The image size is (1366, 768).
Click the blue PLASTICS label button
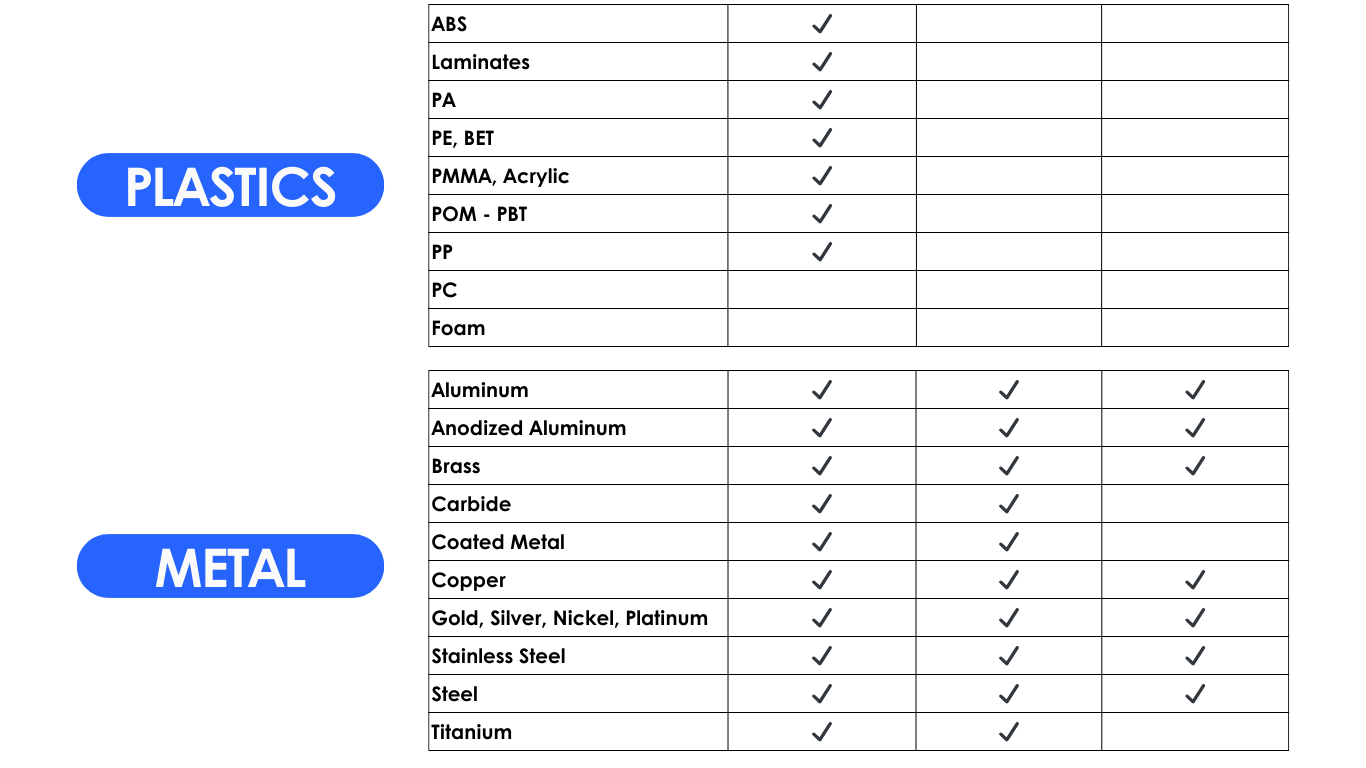[230, 185]
